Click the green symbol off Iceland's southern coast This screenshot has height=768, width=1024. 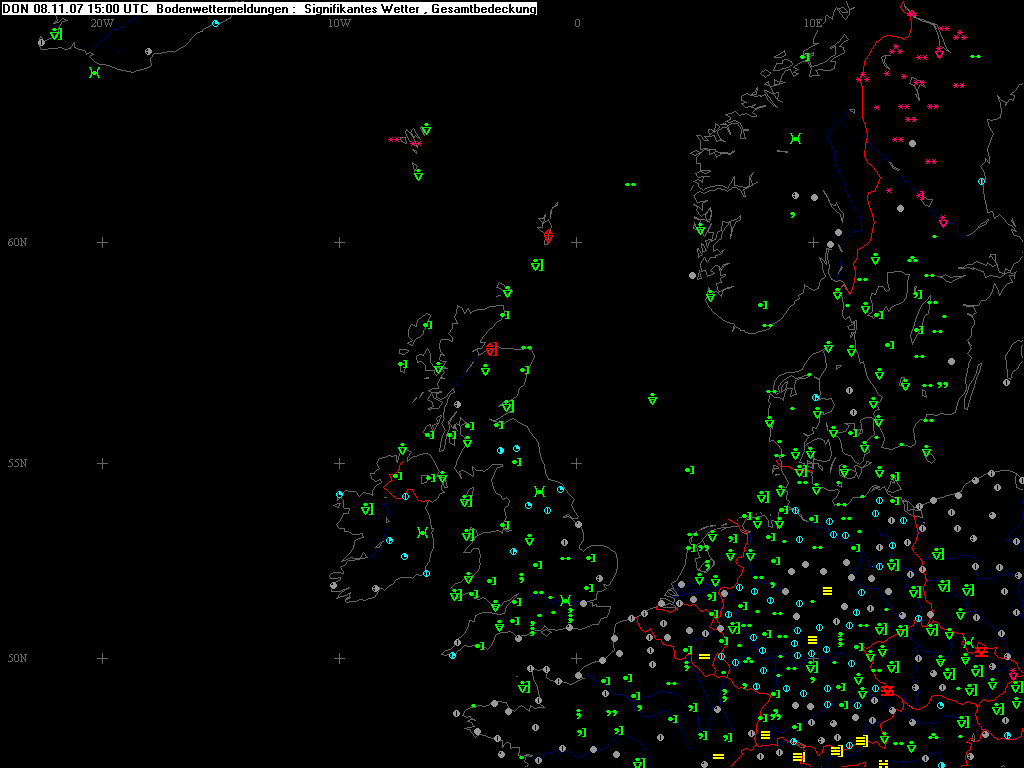point(95,73)
